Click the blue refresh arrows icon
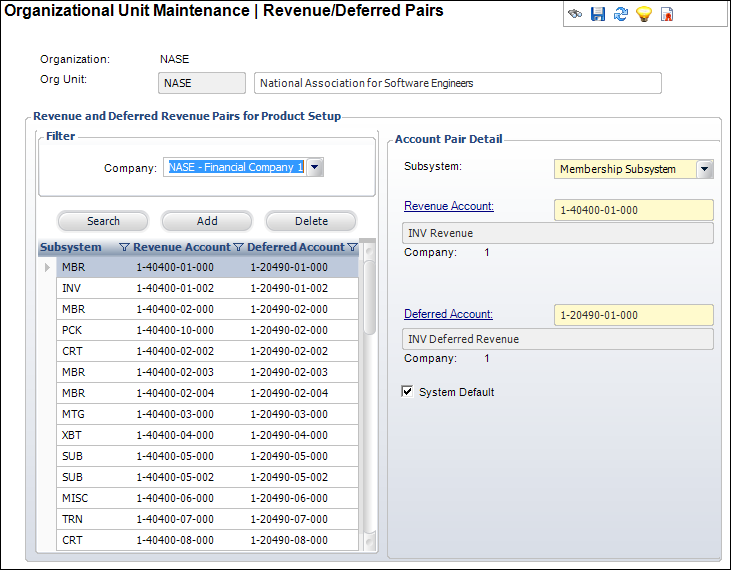The width and height of the screenshot is (731, 570). pos(621,14)
